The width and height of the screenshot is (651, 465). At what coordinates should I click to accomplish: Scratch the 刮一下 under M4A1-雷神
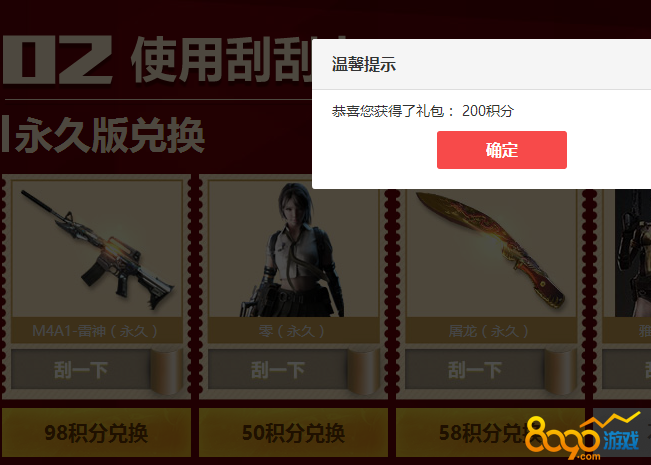coord(81,370)
